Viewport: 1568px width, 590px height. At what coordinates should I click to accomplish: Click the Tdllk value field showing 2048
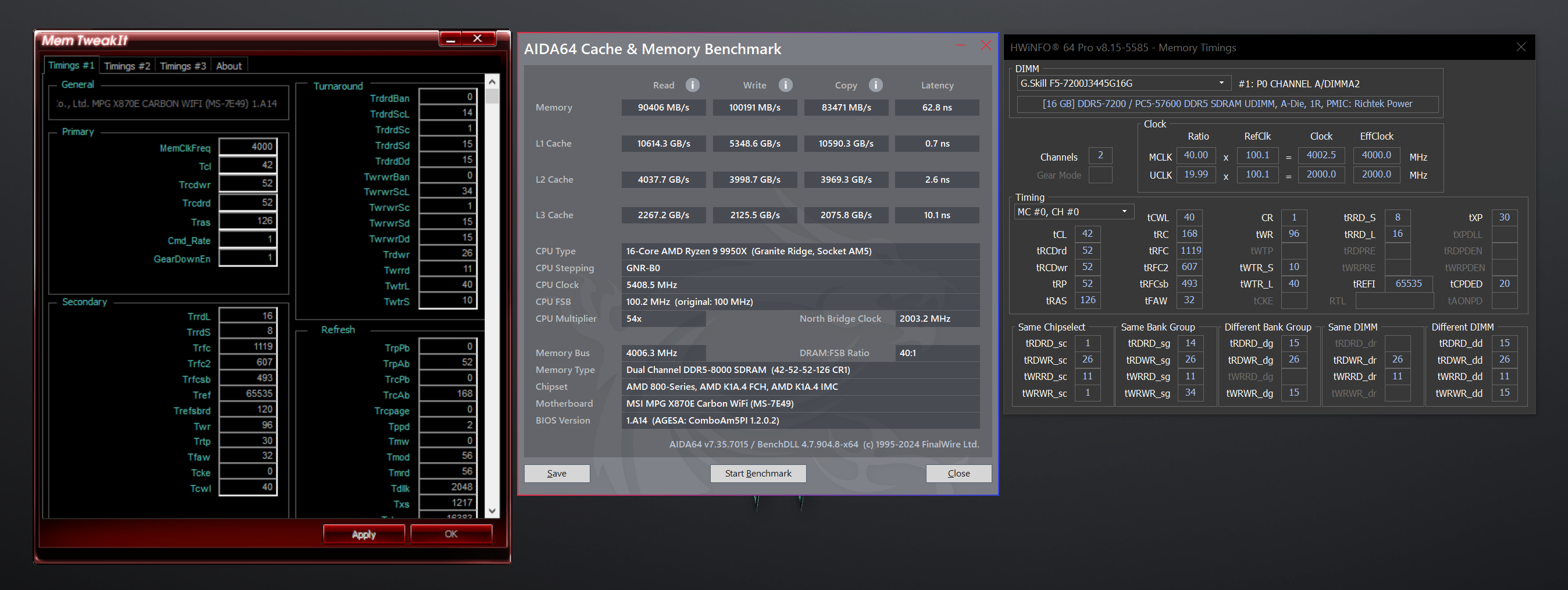point(447,487)
